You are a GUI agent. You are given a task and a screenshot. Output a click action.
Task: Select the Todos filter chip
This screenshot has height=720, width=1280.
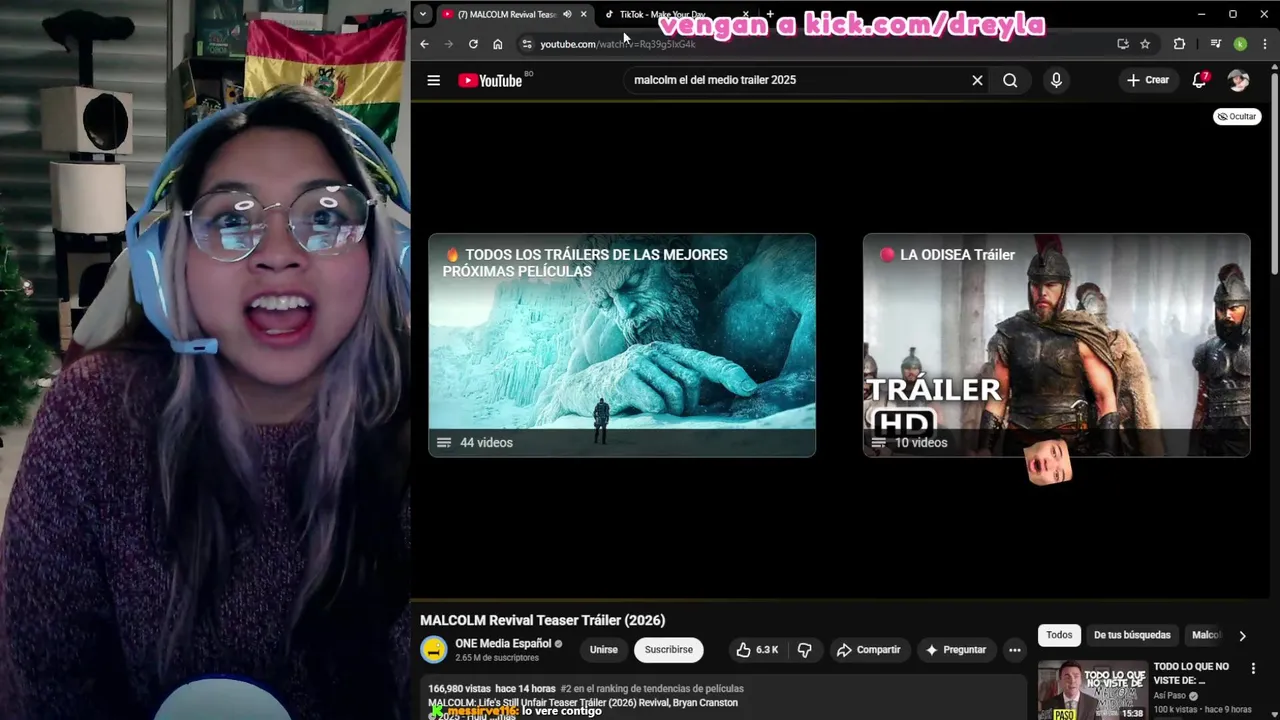click(x=1059, y=635)
